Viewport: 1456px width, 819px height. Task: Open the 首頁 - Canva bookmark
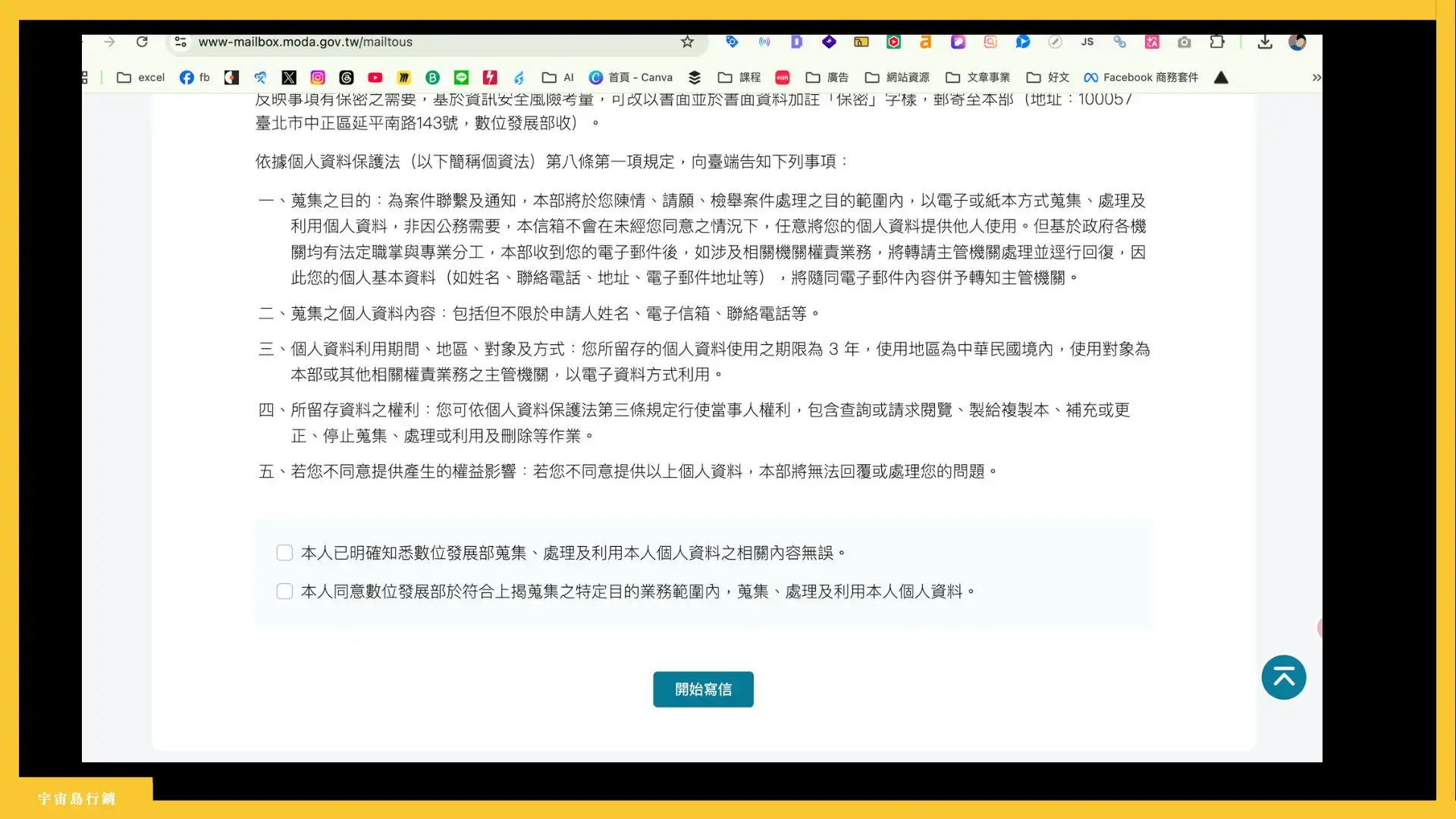(631, 77)
